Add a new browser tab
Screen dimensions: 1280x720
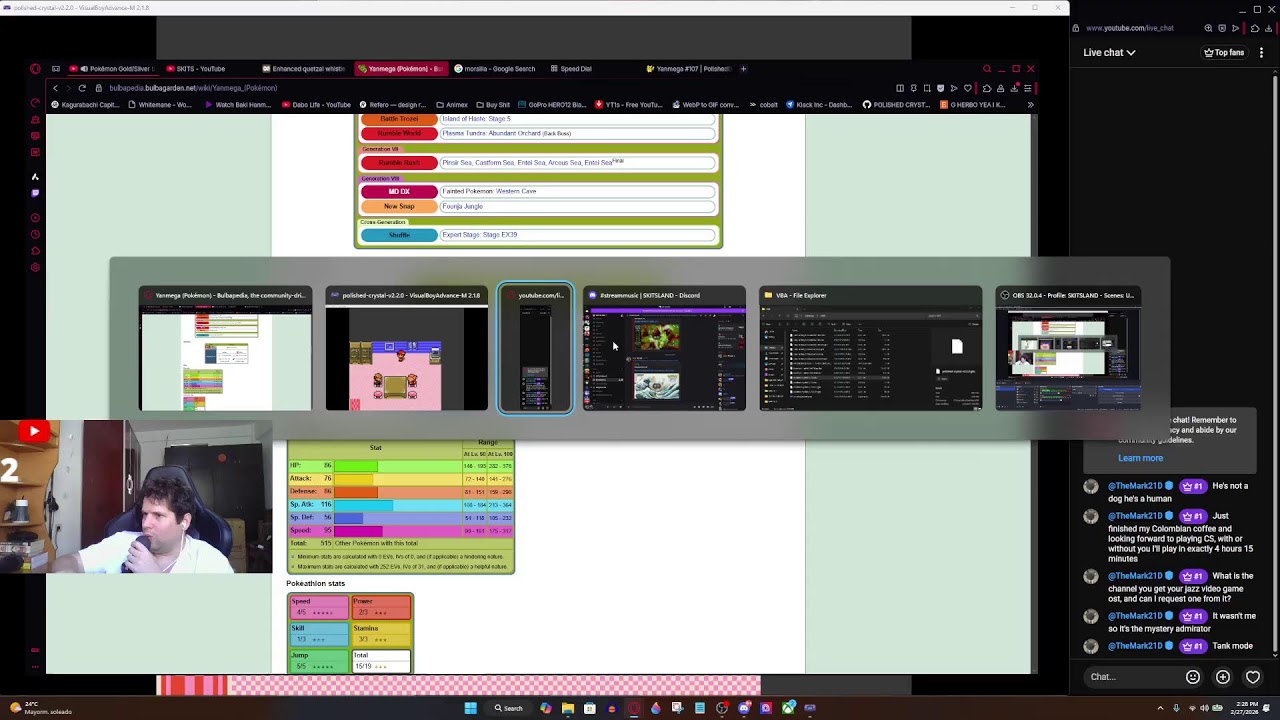coord(743,69)
